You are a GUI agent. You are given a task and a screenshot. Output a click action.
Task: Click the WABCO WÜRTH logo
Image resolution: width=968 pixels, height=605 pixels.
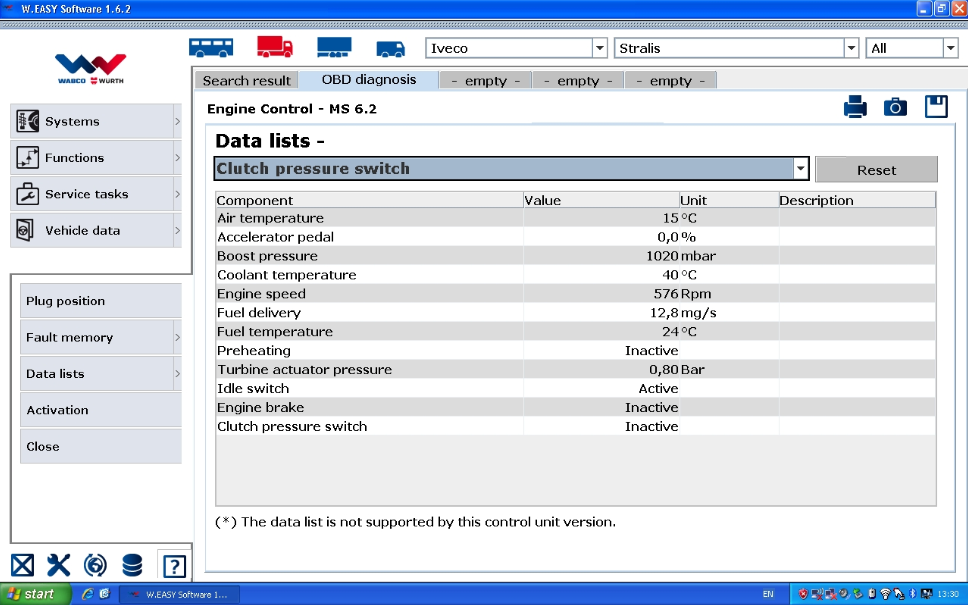click(x=91, y=69)
